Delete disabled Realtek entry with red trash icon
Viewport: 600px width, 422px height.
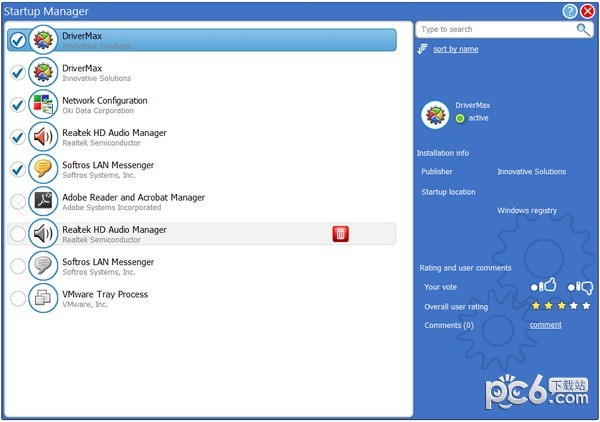pyautogui.click(x=340, y=234)
